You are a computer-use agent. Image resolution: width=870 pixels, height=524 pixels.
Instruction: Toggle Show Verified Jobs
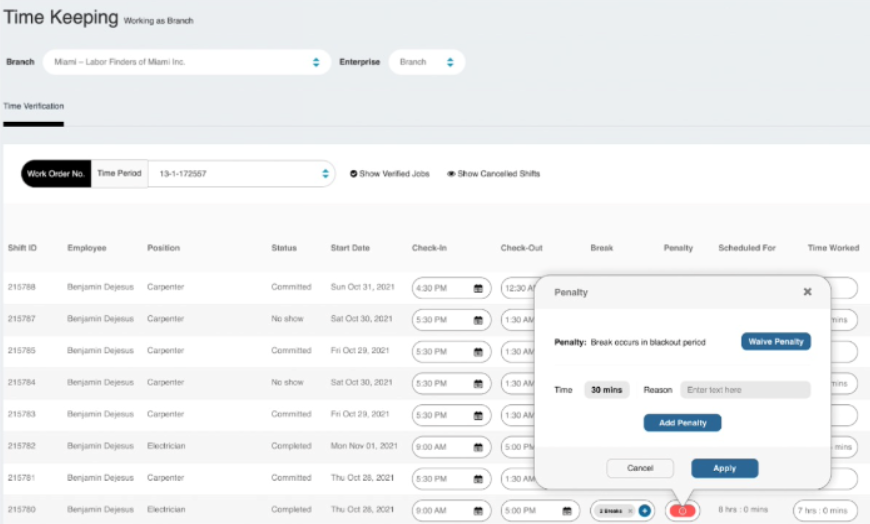coord(390,174)
